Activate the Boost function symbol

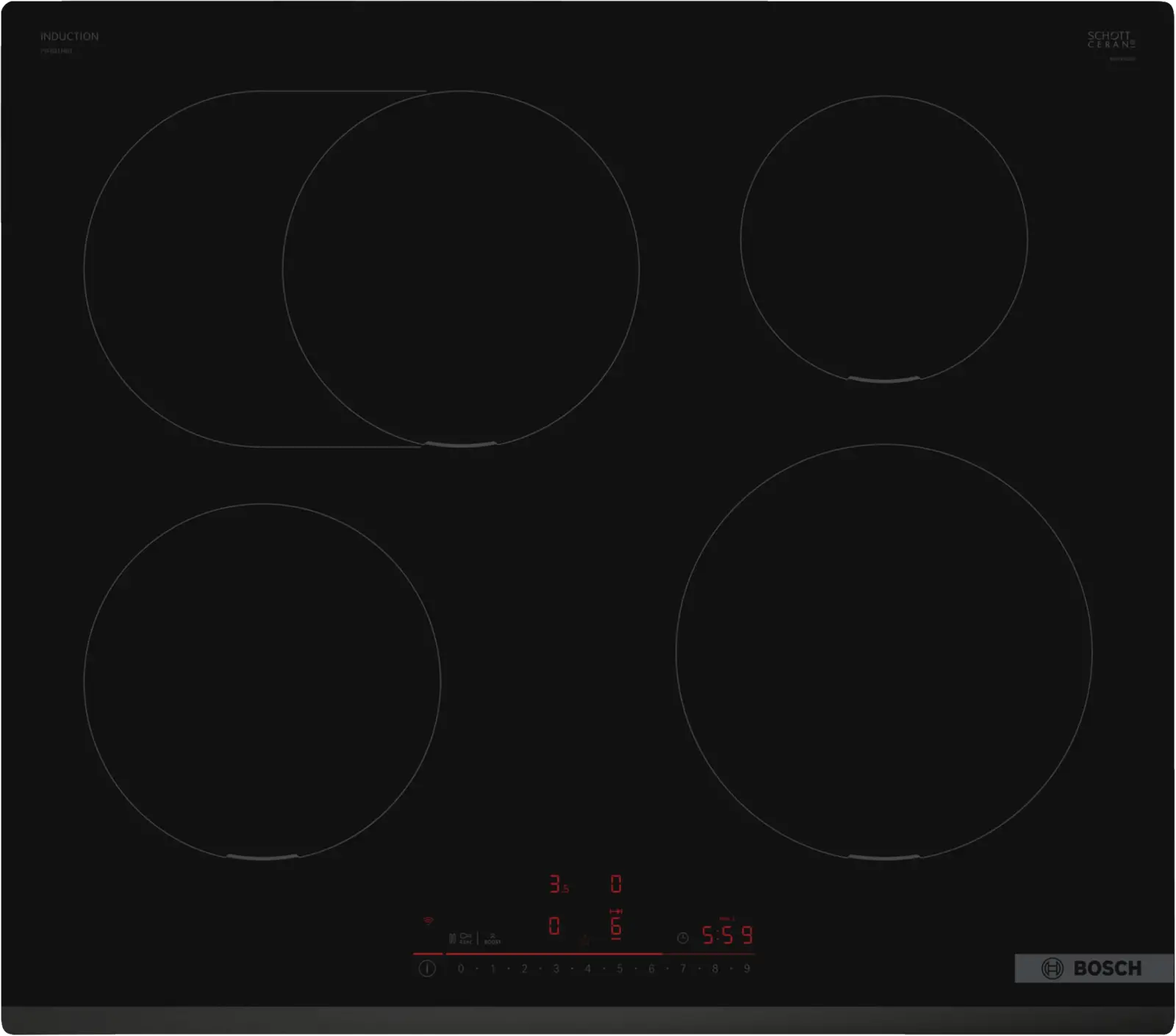[492, 938]
